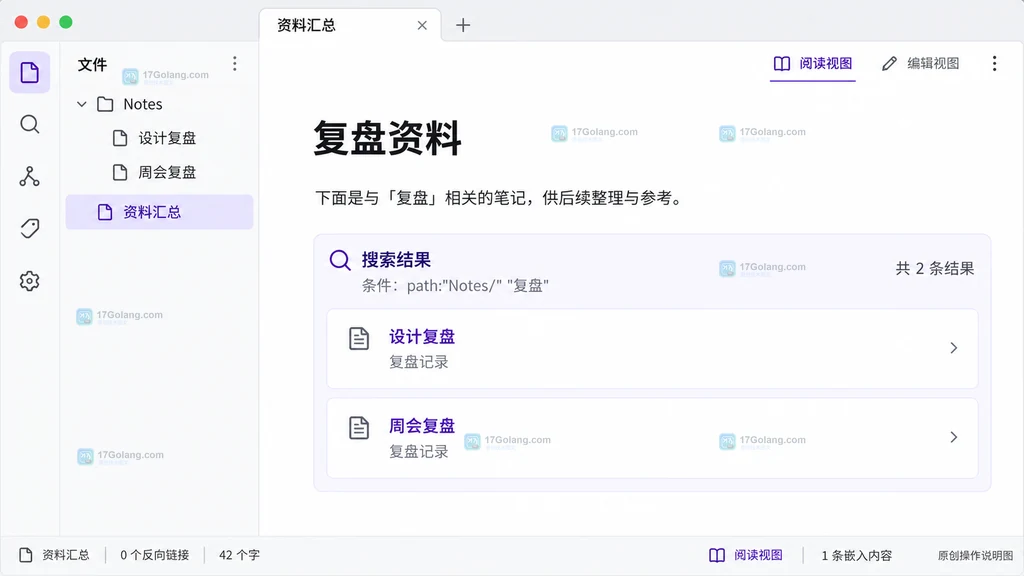Click document icon in 设计复盘 result card
This screenshot has width=1024, height=576.
[x=359, y=338]
